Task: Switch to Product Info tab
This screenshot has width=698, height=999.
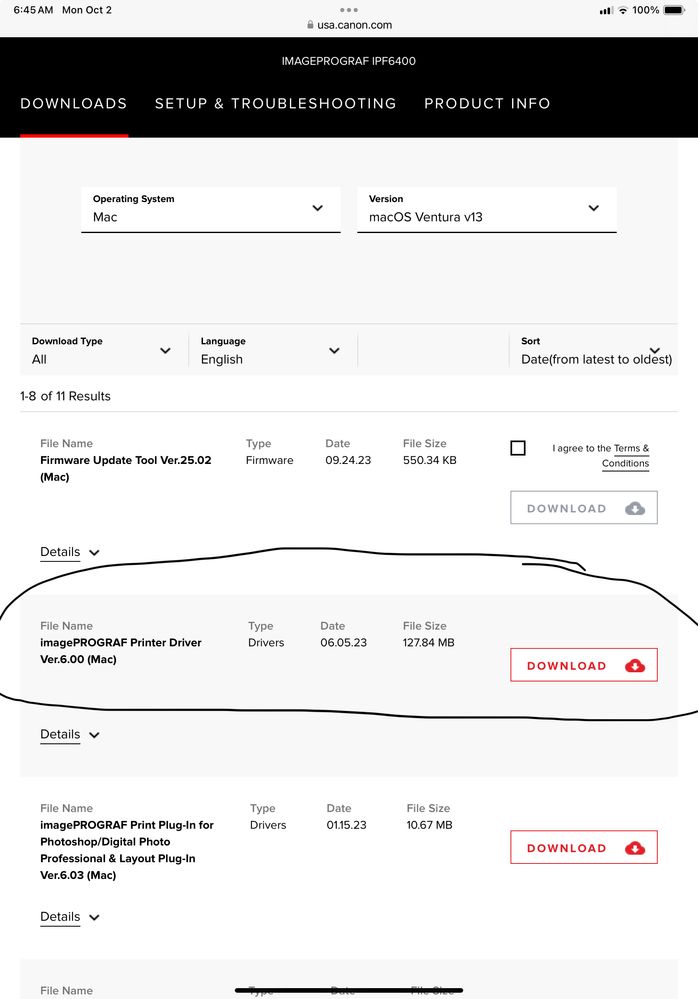Action: point(487,104)
